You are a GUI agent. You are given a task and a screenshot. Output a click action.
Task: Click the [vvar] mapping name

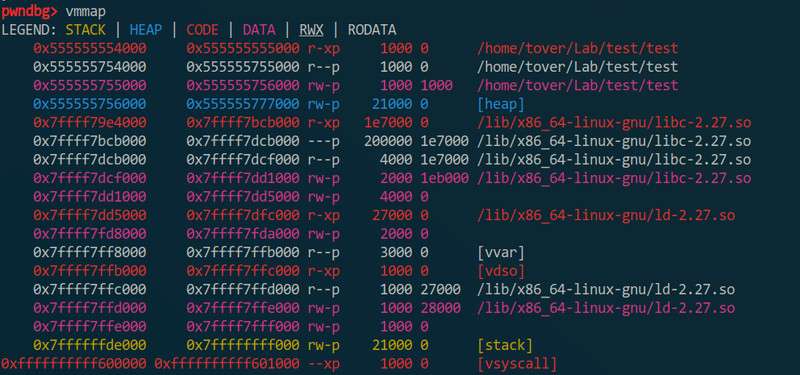click(501, 253)
